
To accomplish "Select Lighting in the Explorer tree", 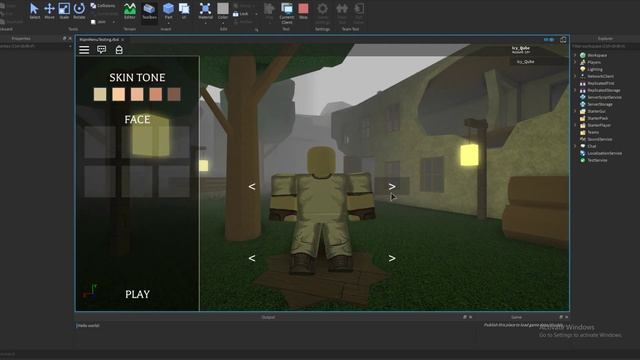I will (x=594, y=69).
